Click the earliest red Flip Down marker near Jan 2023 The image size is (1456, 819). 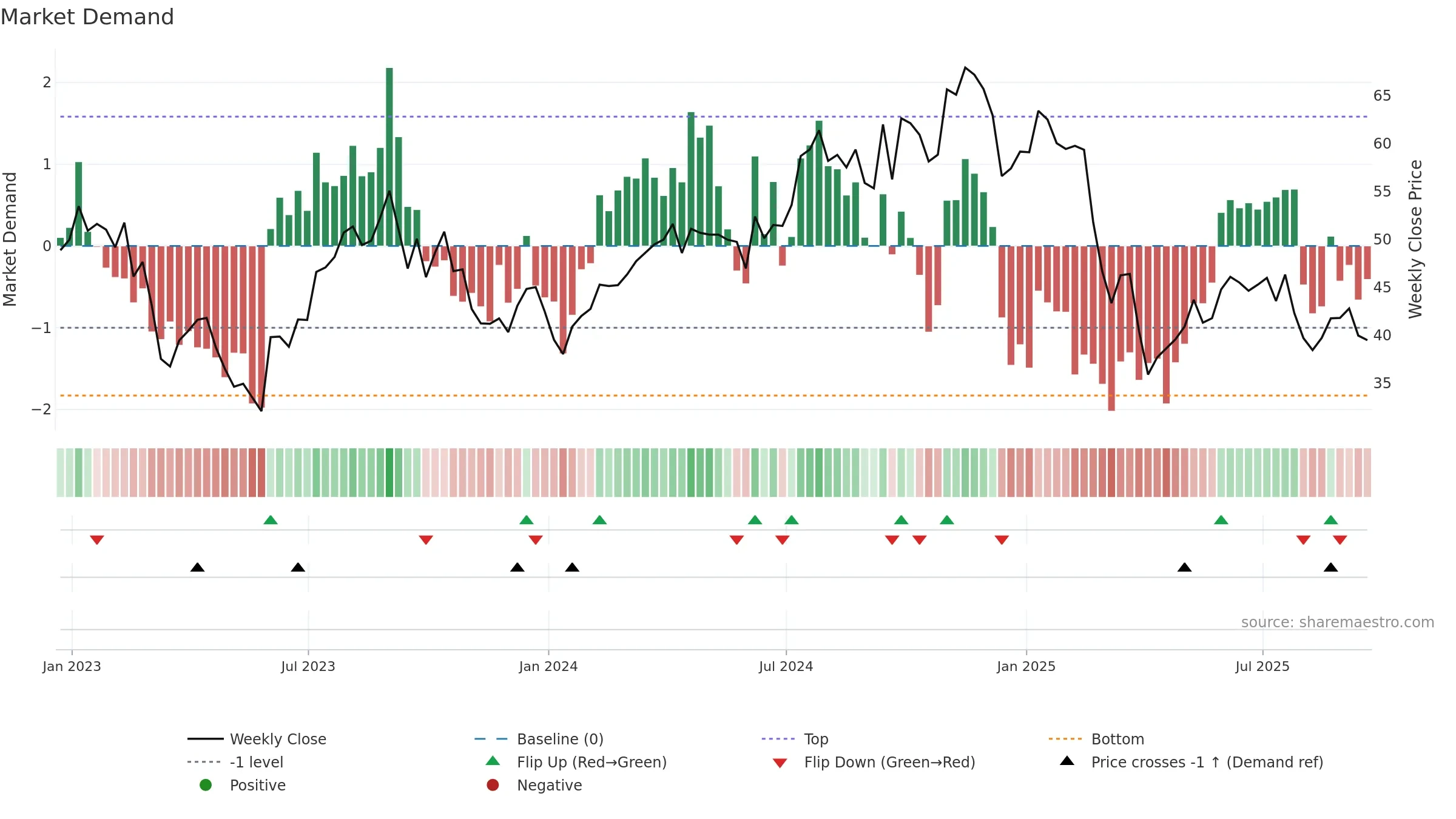tap(97, 540)
